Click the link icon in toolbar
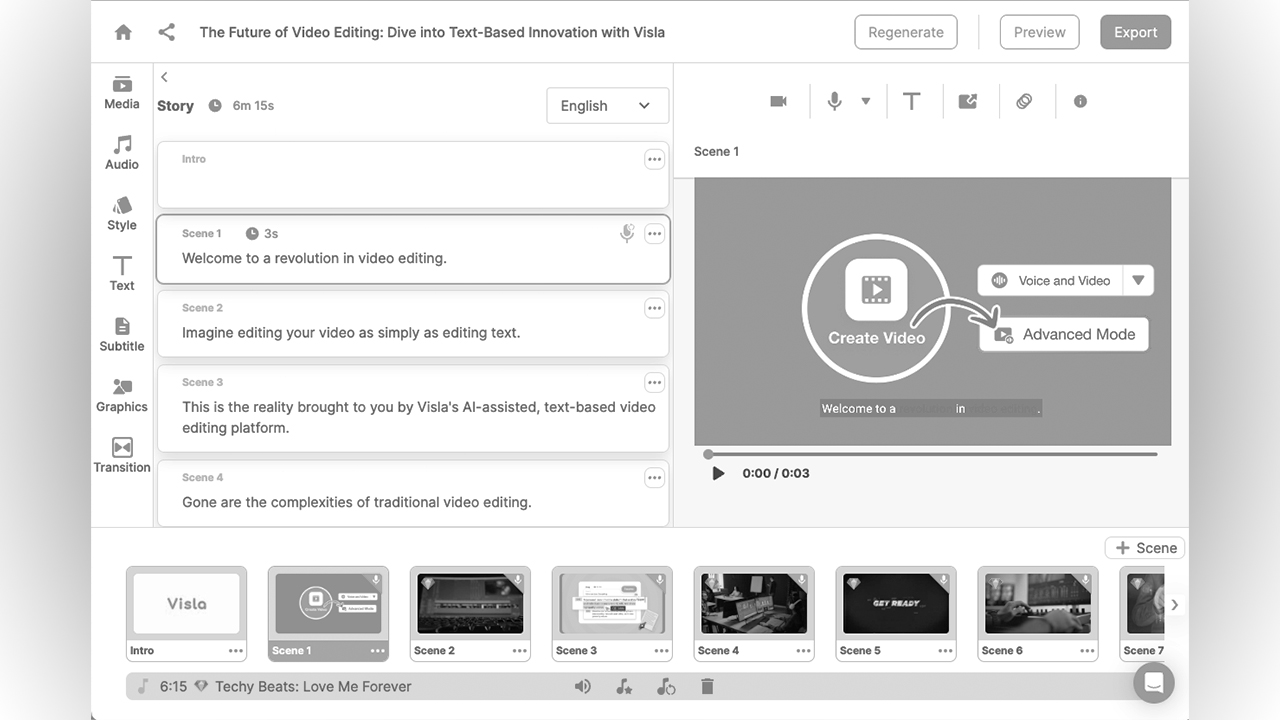The height and width of the screenshot is (720, 1280). point(1024,101)
